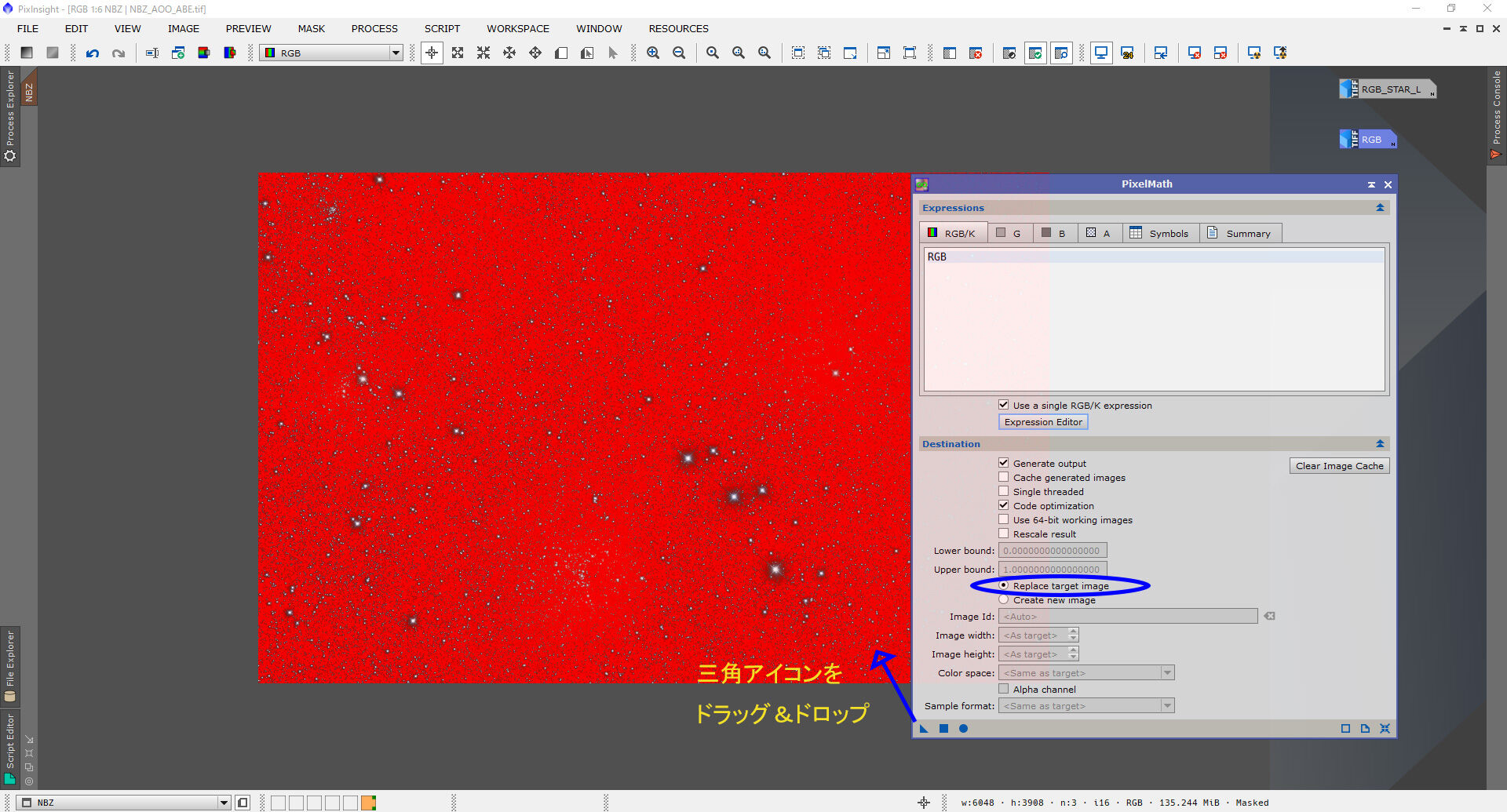1507x812 pixels.
Task: Click the Clear Image Cache button
Action: tap(1339, 465)
